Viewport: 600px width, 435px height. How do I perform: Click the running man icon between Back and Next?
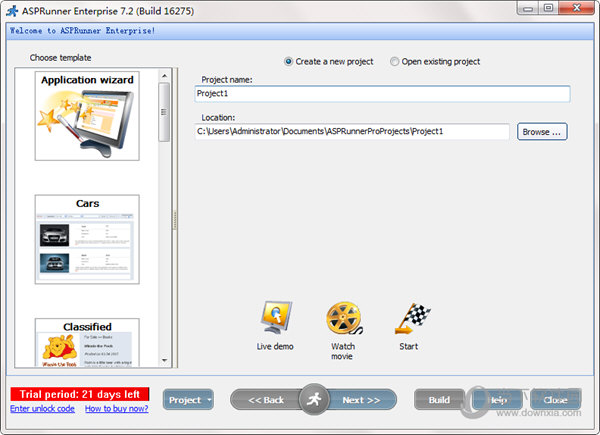pyautogui.click(x=314, y=399)
